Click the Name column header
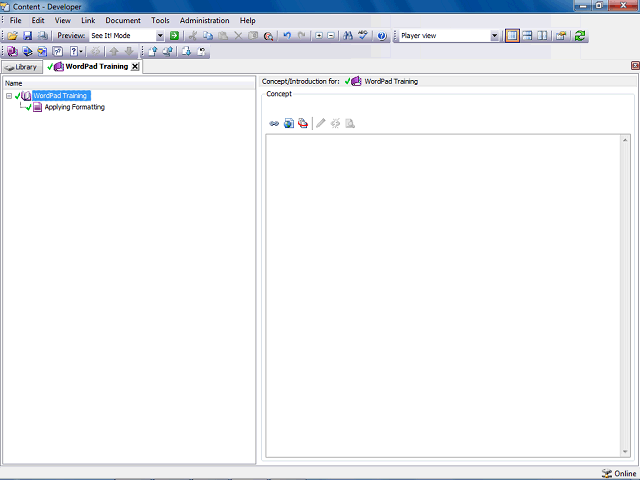640x480 pixels. click(x=129, y=83)
